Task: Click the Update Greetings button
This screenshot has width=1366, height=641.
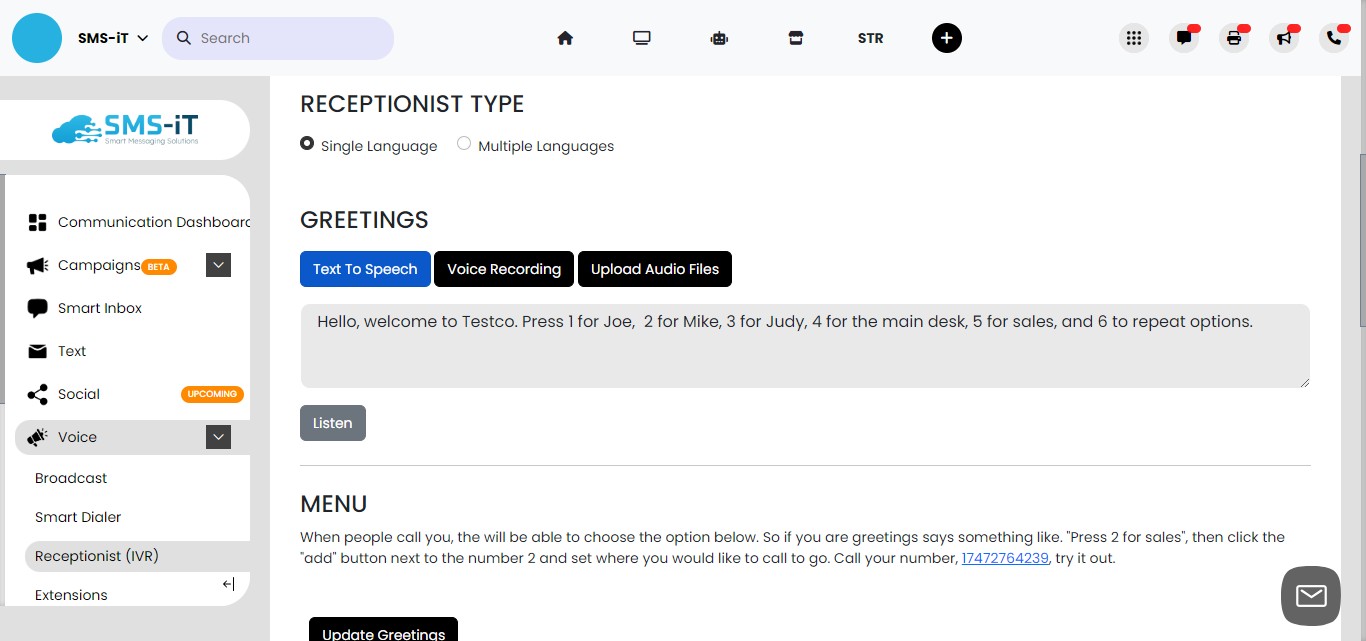Action: (383, 632)
